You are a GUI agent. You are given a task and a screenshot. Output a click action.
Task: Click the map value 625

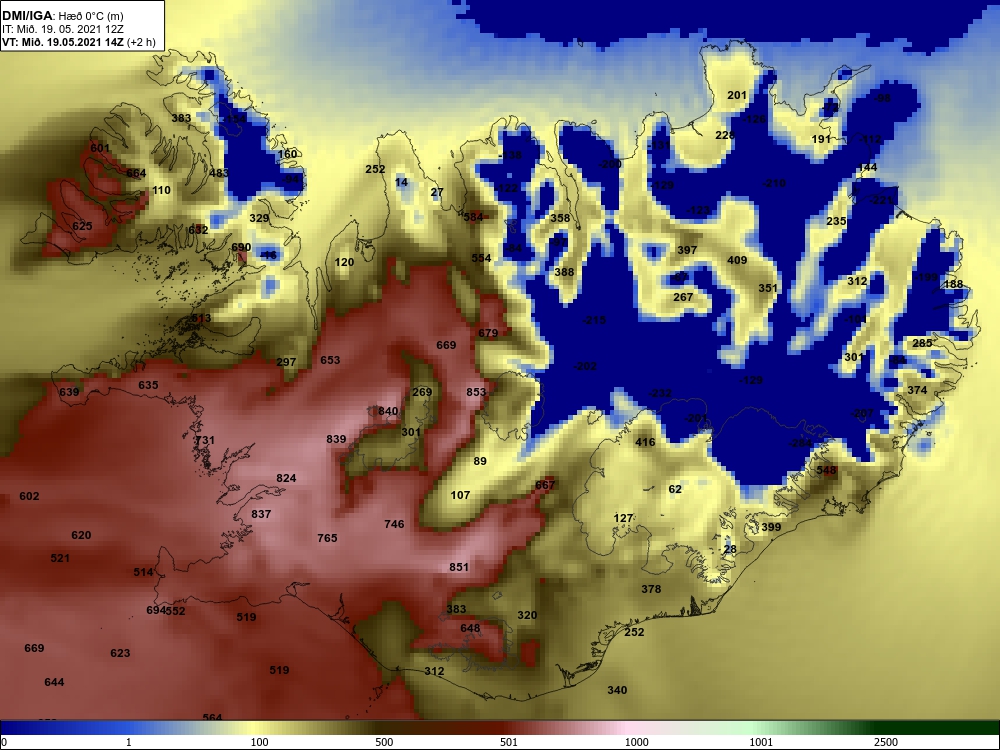82,226
